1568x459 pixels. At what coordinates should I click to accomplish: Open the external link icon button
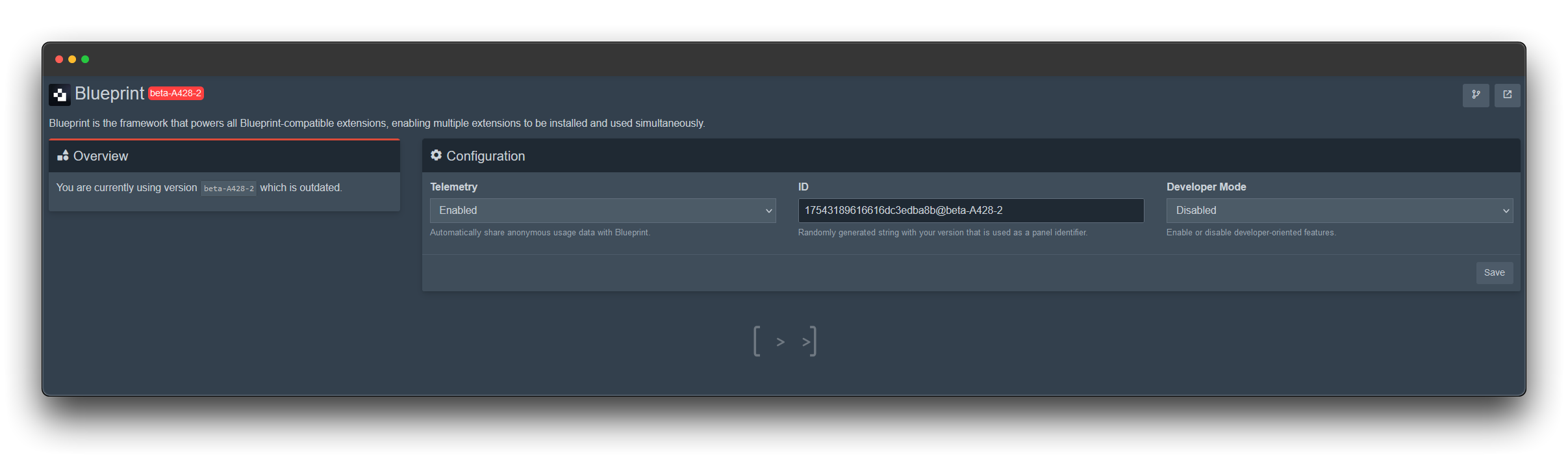pyautogui.click(x=1507, y=95)
